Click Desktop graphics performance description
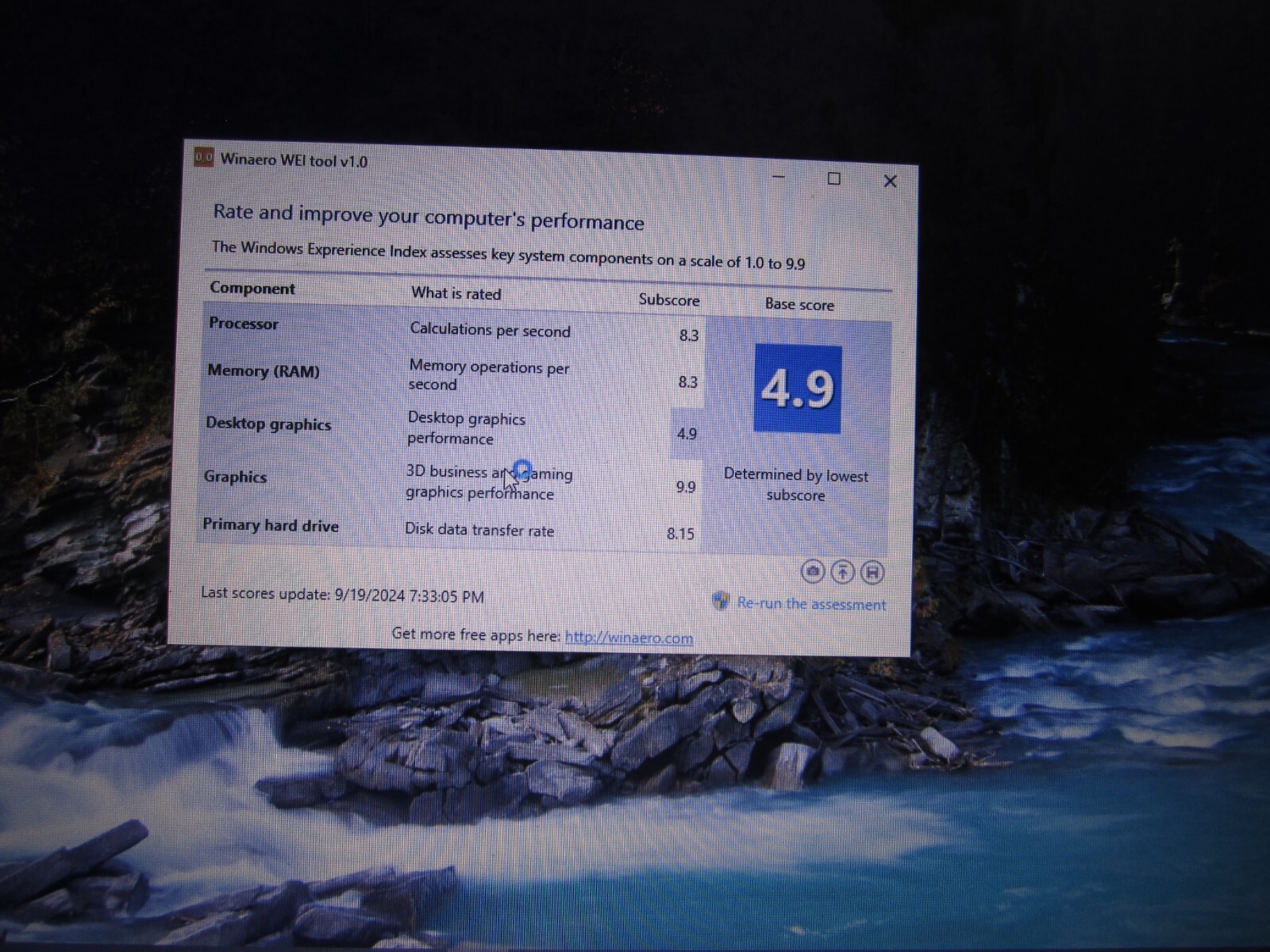The height and width of the screenshot is (952, 1270). (x=467, y=428)
